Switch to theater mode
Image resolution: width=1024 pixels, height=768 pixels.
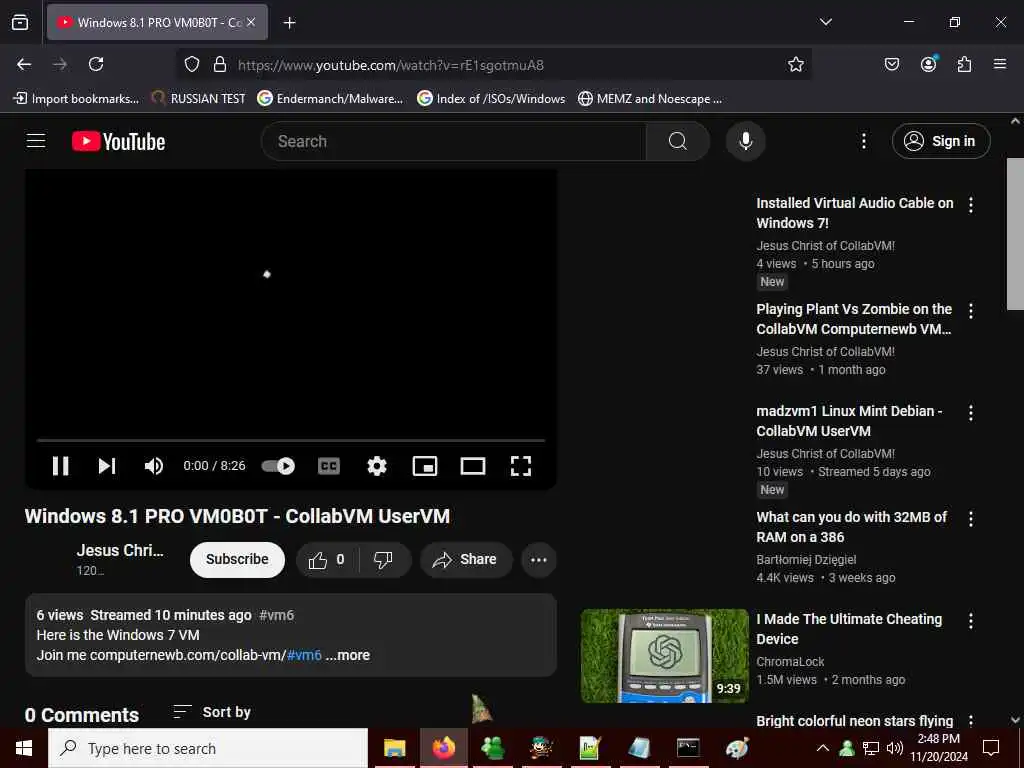click(473, 466)
